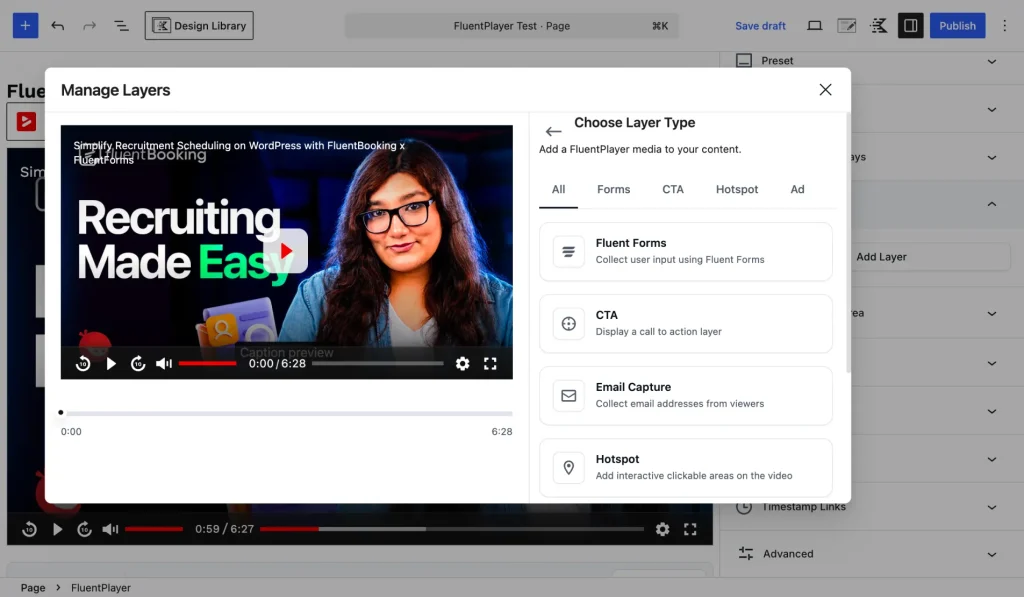The height and width of the screenshot is (597, 1024).
Task: Click the Preset panel icon
Action: [744, 61]
